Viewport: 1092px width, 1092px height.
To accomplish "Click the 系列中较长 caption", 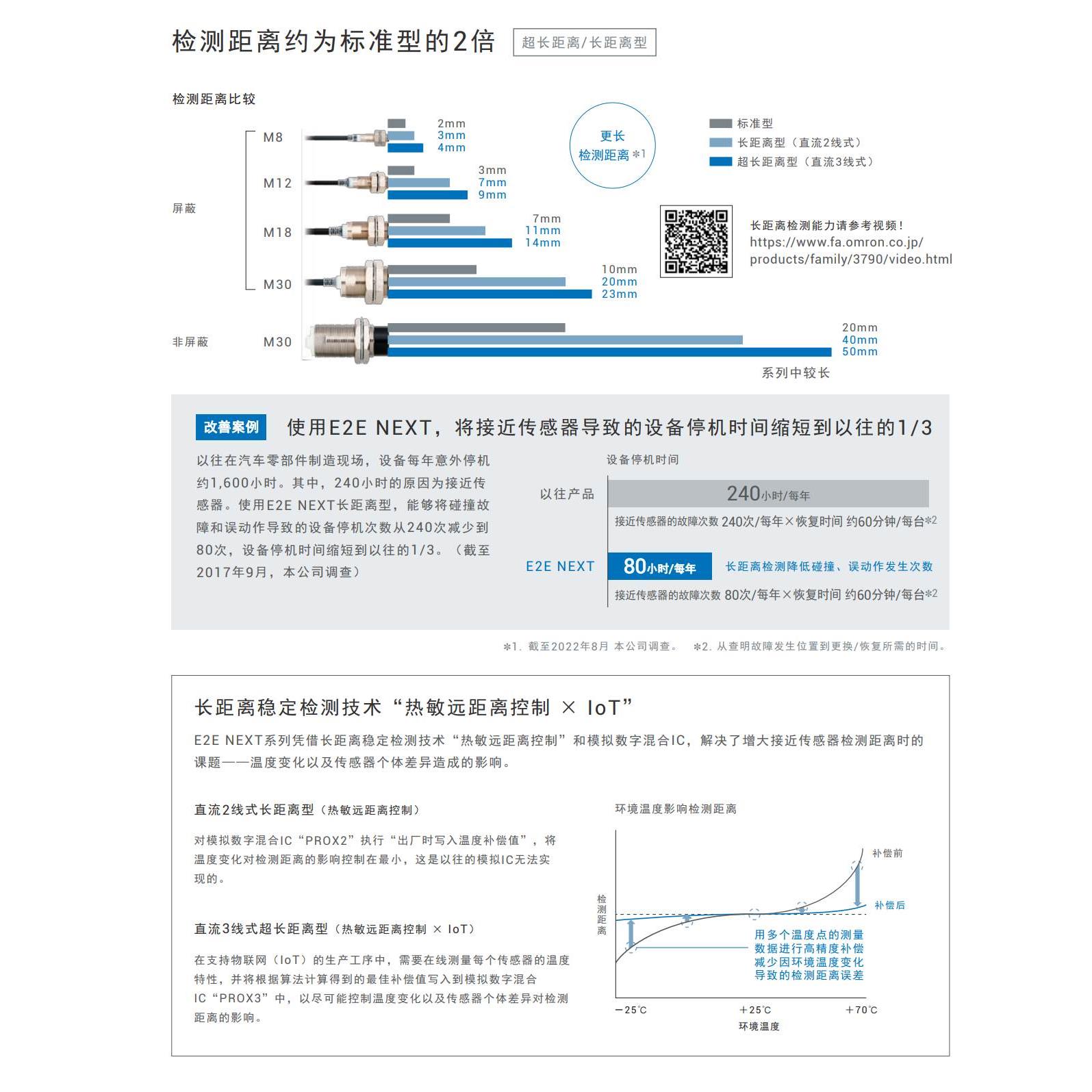I will (x=796, y=373).
